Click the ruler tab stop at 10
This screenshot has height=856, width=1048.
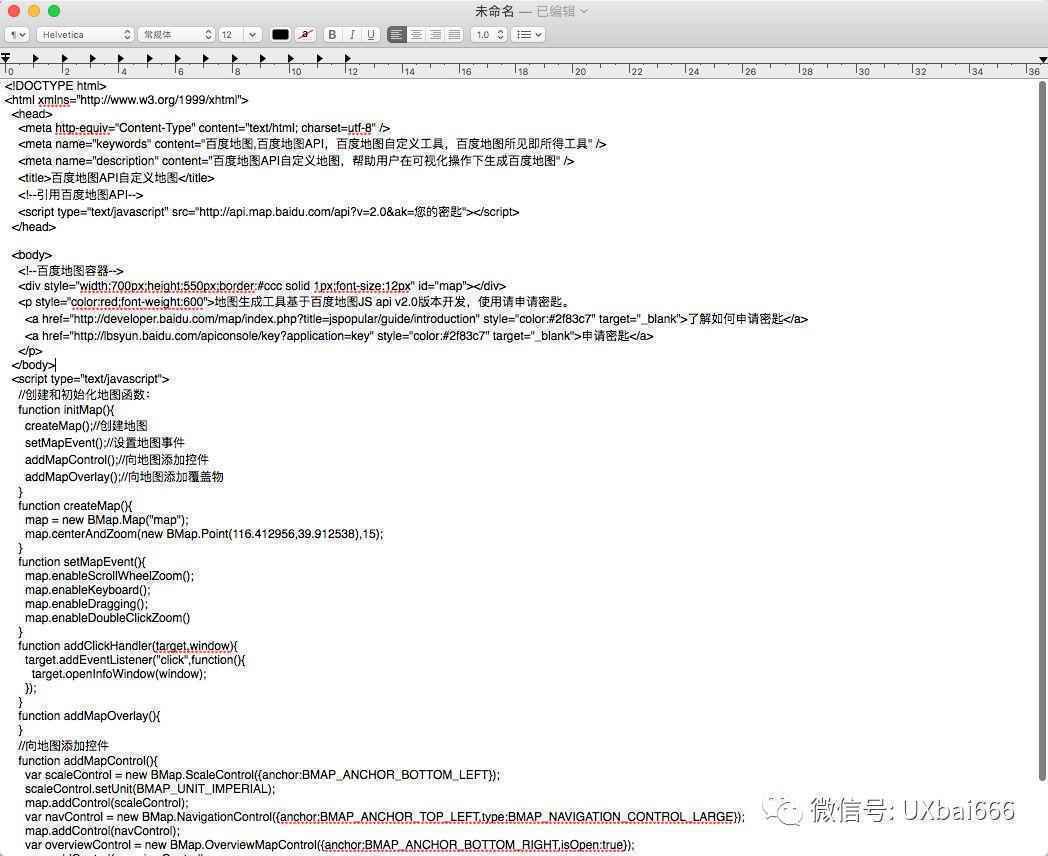pos(291,59)
